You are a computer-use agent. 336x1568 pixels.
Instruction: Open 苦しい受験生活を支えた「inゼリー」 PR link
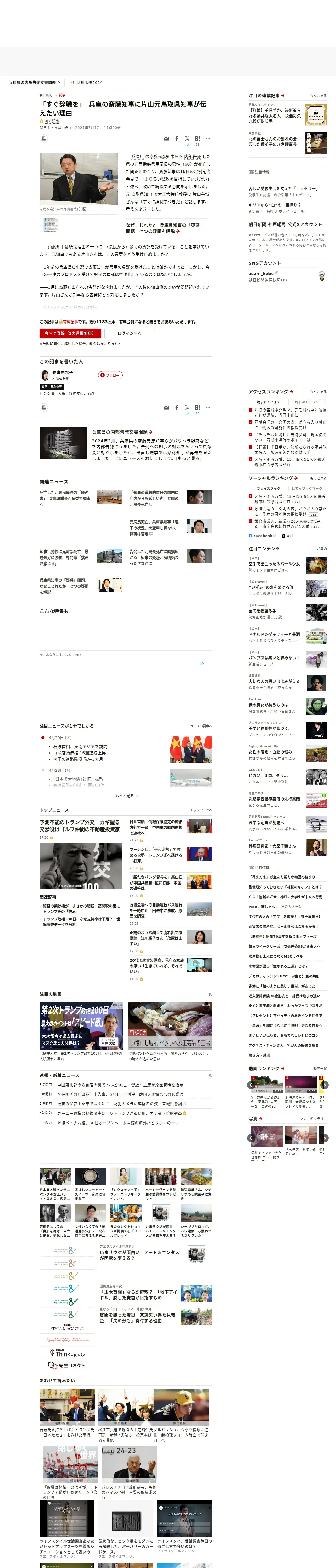tap(284, 189)
